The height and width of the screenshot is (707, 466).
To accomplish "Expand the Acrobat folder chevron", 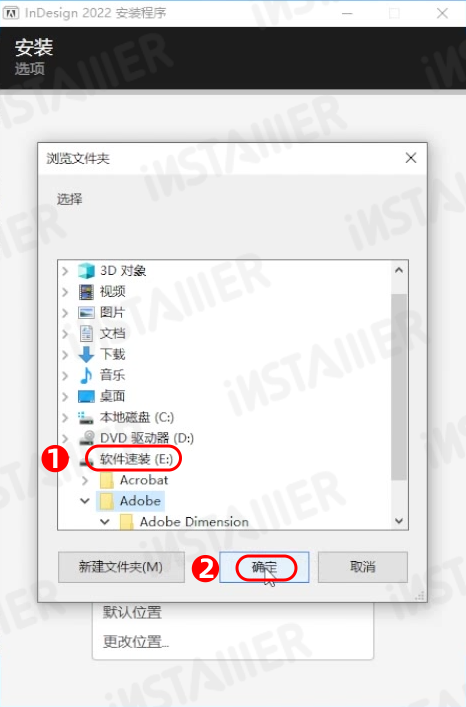I will [x=85, y=480].
